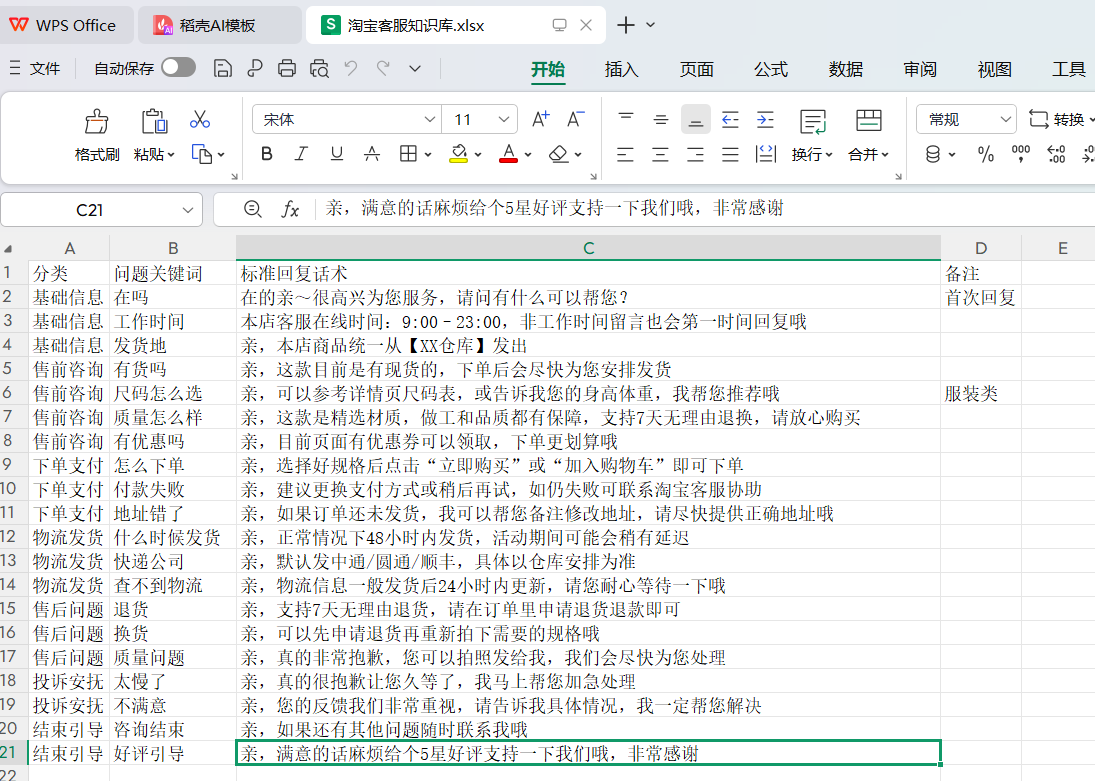Image resolution: width=1095 pixels, height=781 pixels.
Task: Apply Underline formatting
Action: [337, 154]
